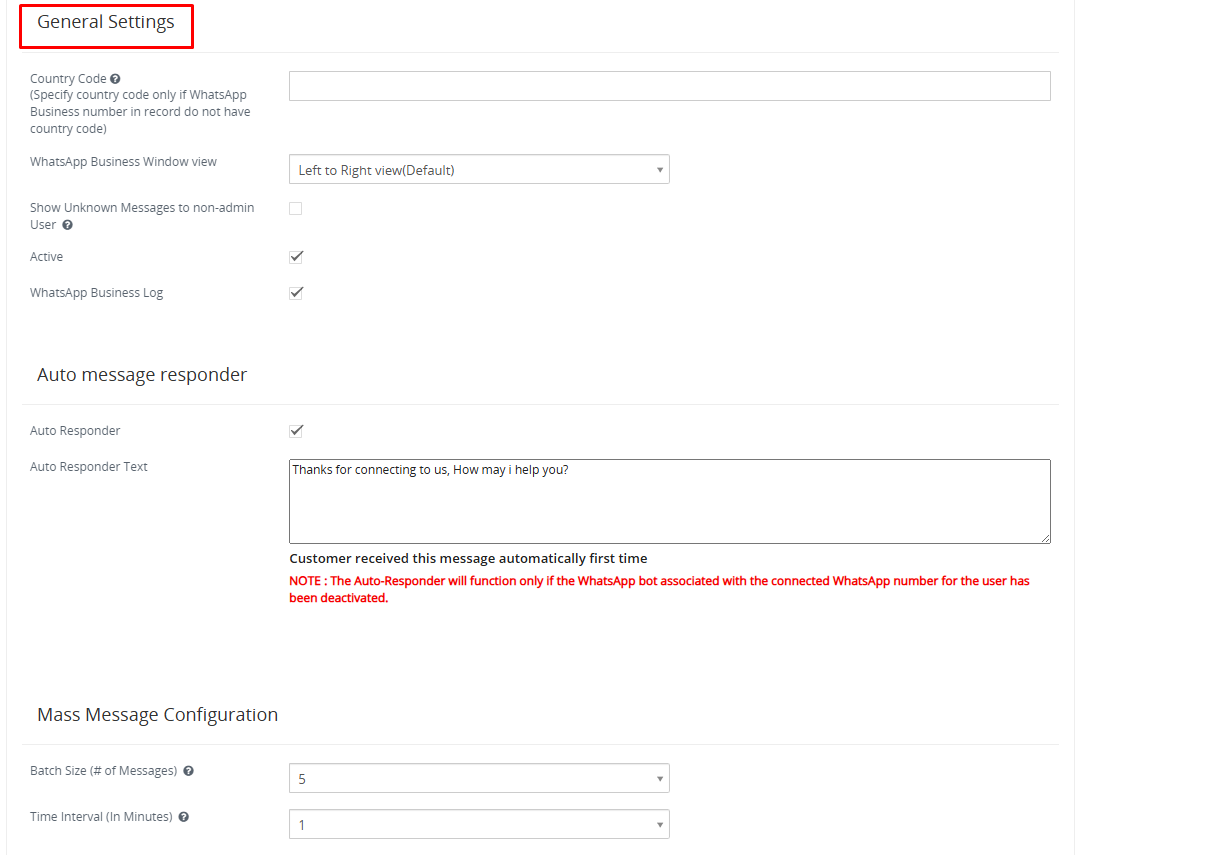
Task: Click the WhatsApp Business Window view label
Action: coord(123,161)
